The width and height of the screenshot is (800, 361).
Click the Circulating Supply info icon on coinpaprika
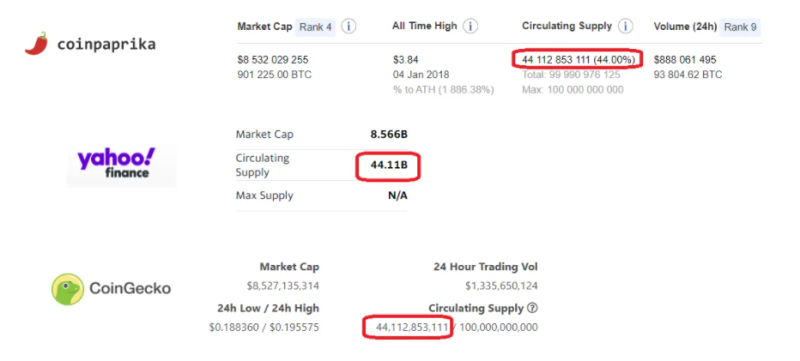pyautogui.click(x=626, y=27)
